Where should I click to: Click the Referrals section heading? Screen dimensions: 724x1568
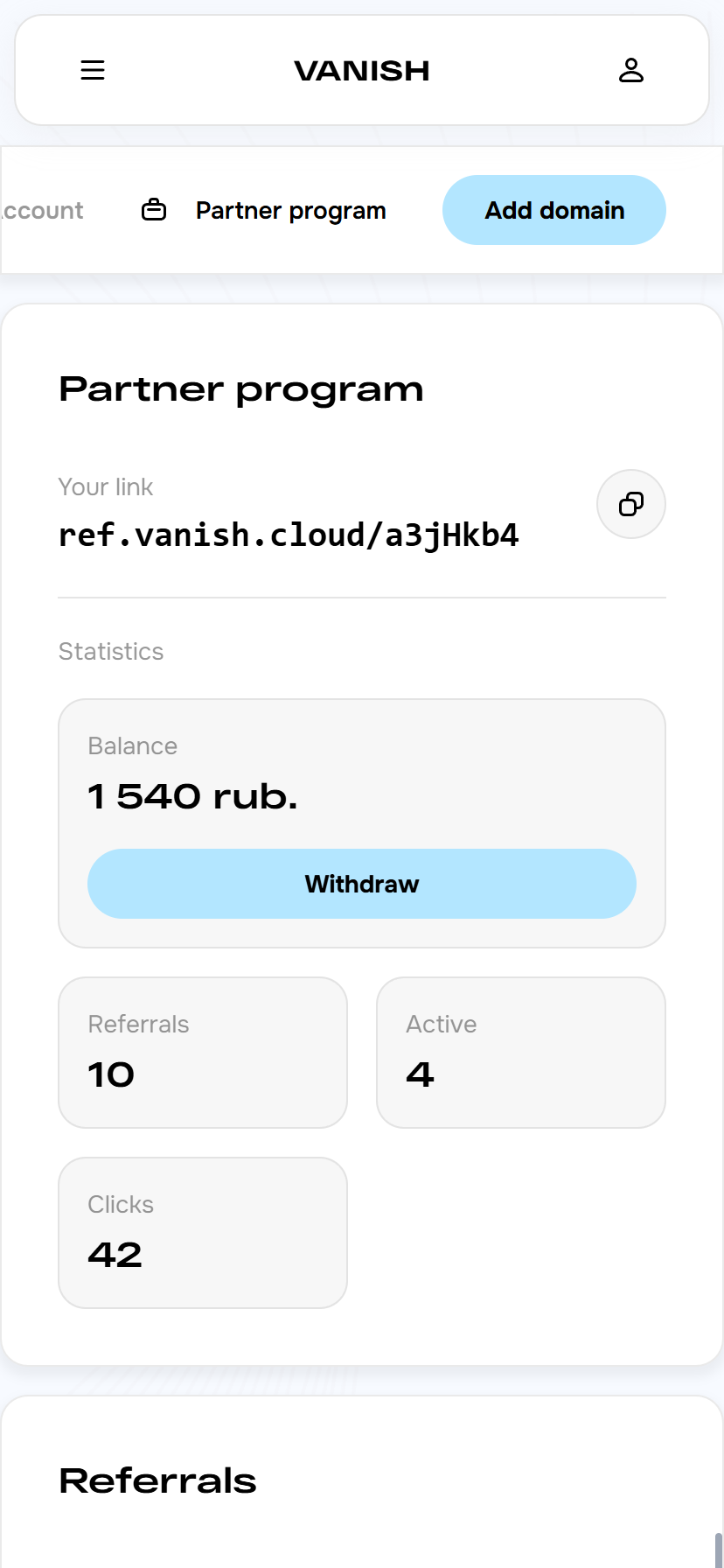(157, 1480)
